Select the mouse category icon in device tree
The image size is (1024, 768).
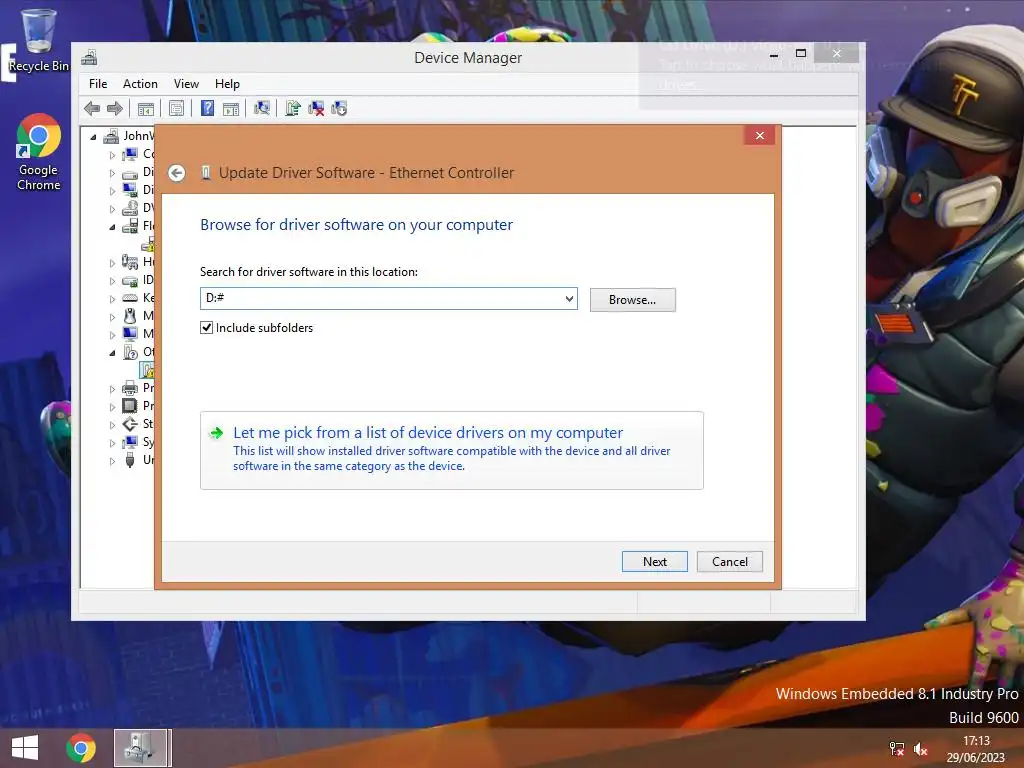[x=131, y=316]
